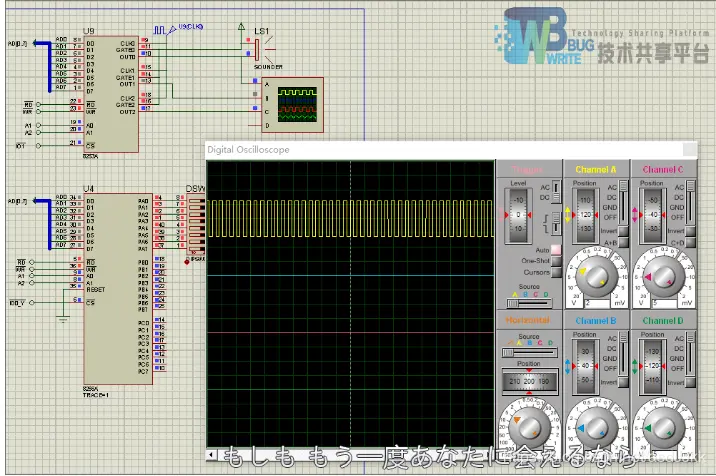Select the U9 8253A timer chip

click(111, 94)
